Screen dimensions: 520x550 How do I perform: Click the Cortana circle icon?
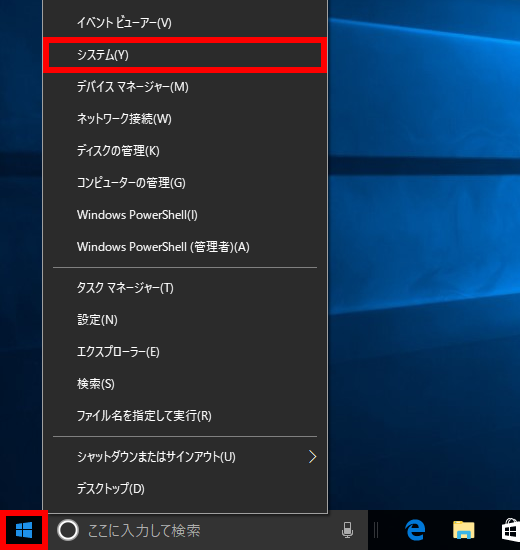68,530
